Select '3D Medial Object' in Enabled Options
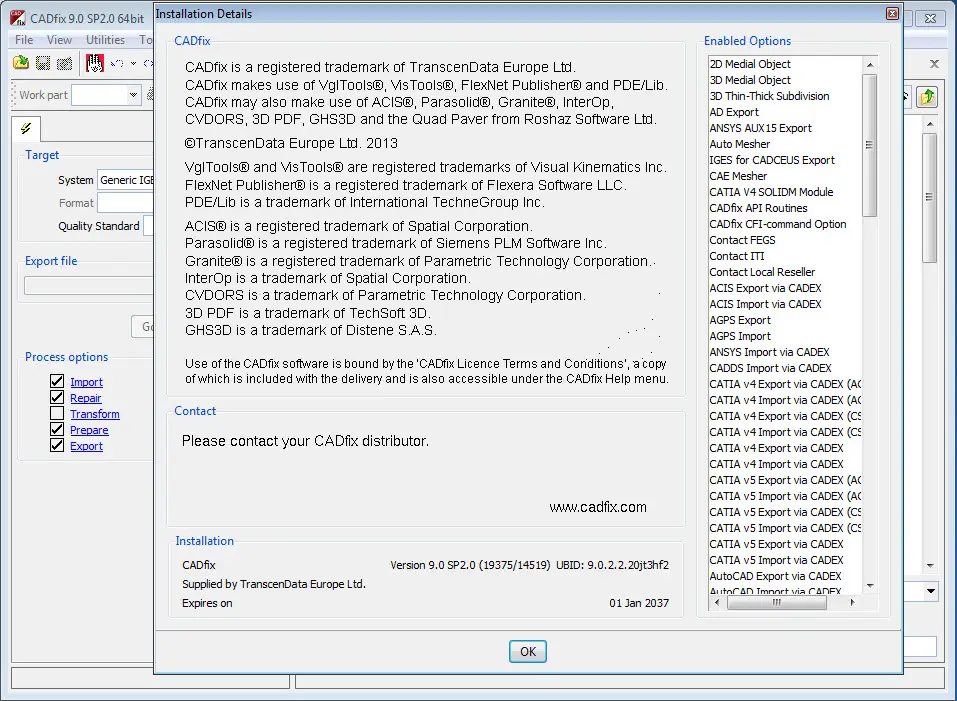The width and height of the screenshot is (957, 701). [749, 80]
